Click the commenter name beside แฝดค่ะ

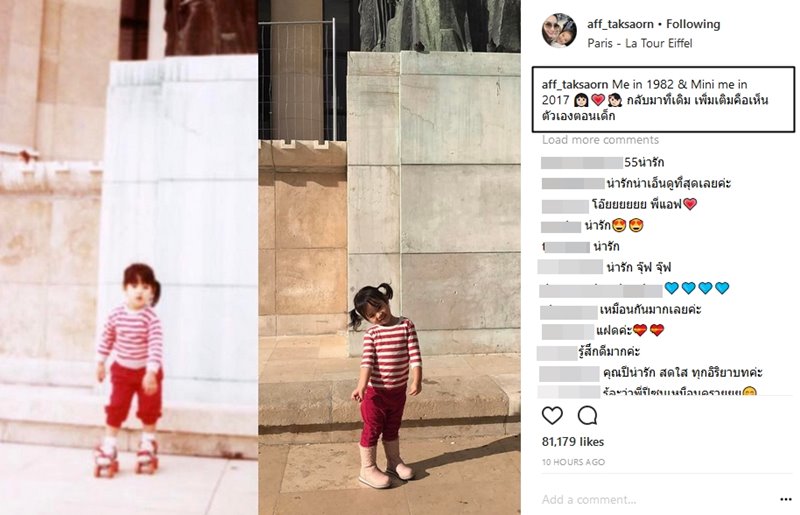click(568, 331)
